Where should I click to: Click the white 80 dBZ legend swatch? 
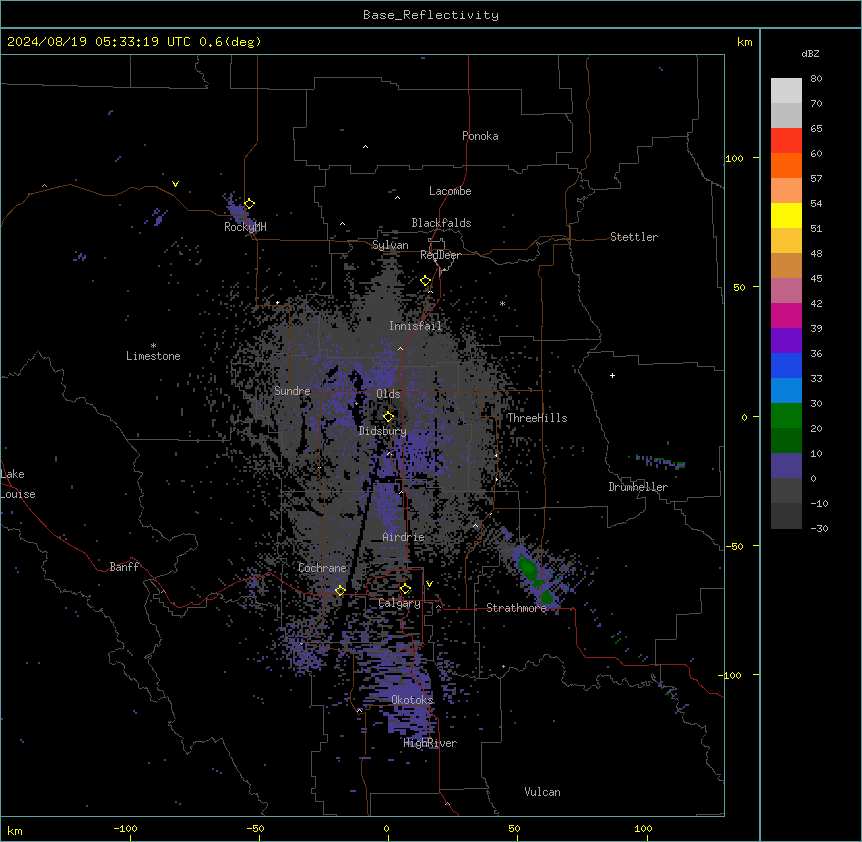tap(786, 90)
